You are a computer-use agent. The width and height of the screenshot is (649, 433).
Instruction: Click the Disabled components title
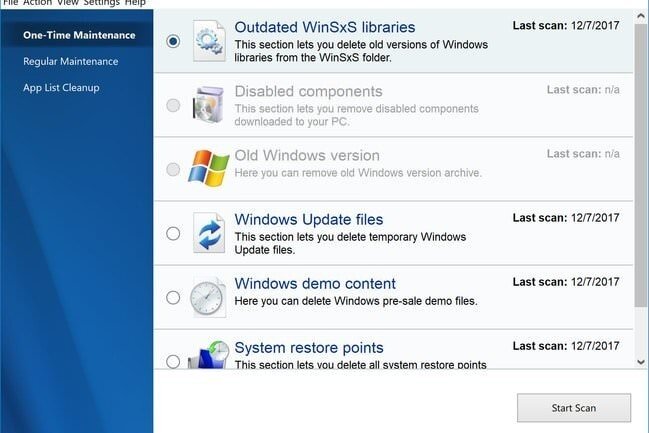click(308, 91)
